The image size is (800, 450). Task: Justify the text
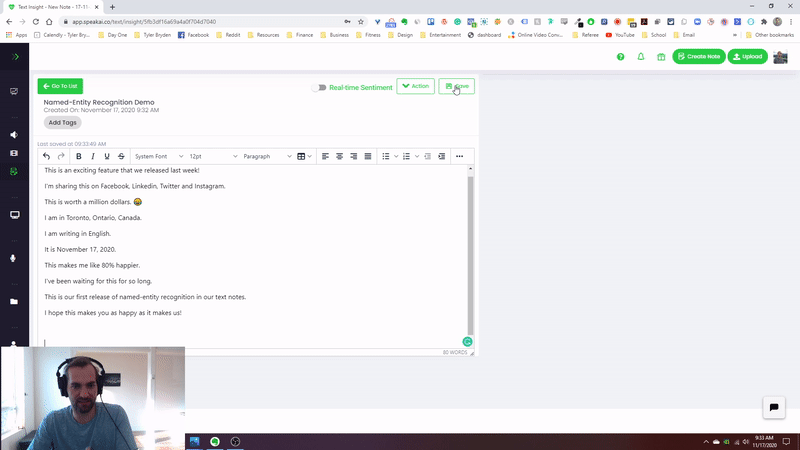[368, 156]
